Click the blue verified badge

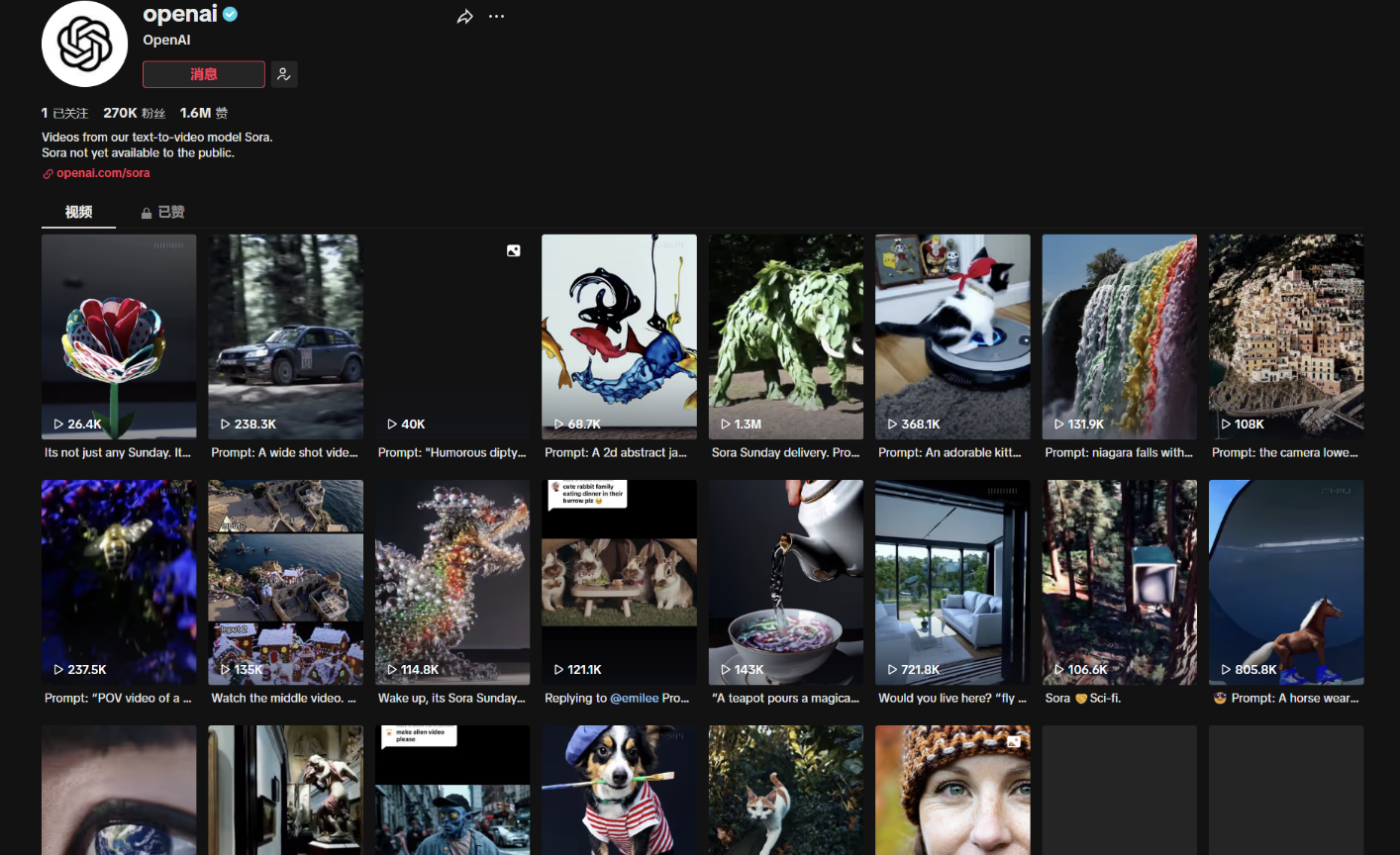click(230, 14)
